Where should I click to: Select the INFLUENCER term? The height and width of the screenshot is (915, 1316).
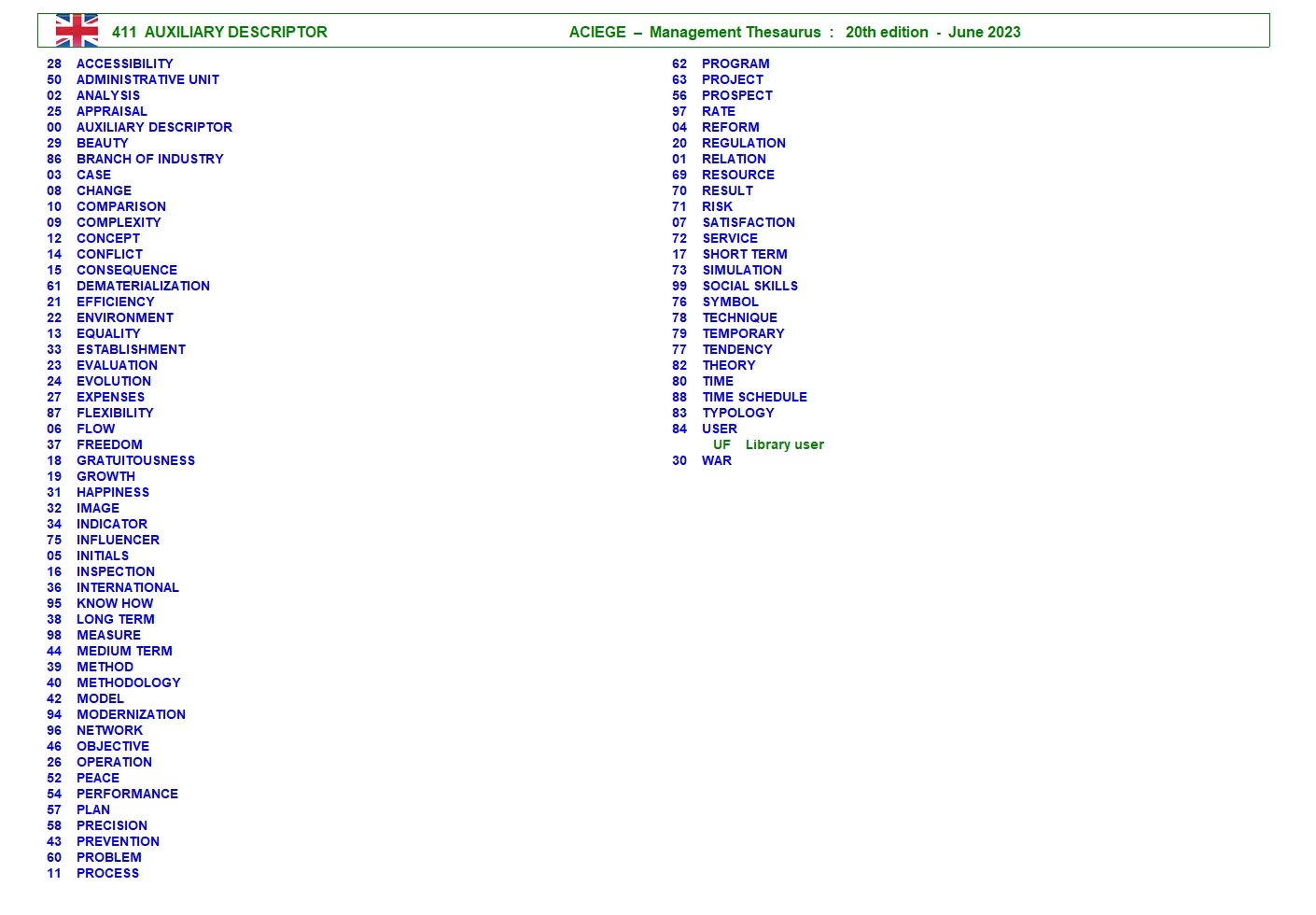click(118, 540)
